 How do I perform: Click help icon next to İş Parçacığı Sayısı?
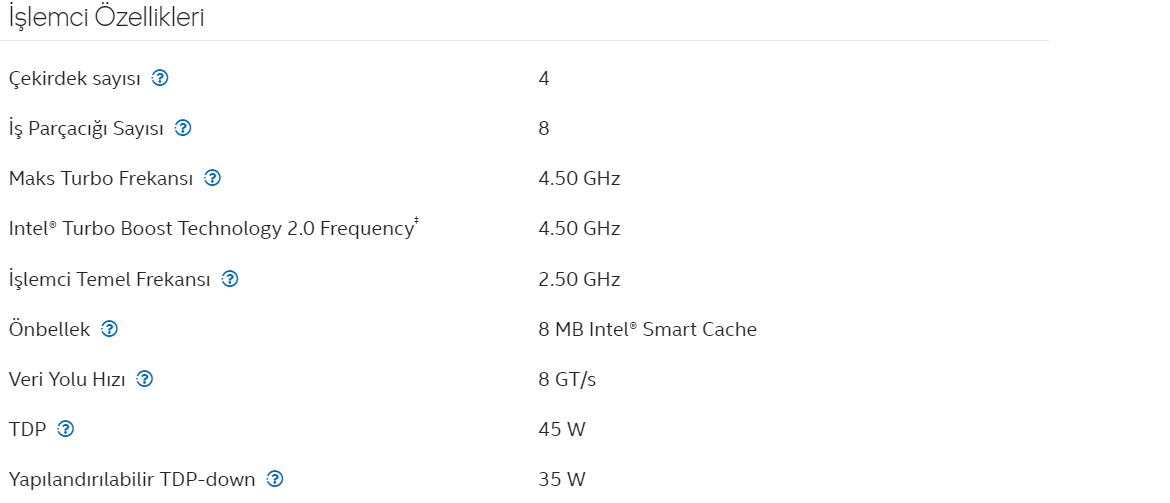(183, 128)
